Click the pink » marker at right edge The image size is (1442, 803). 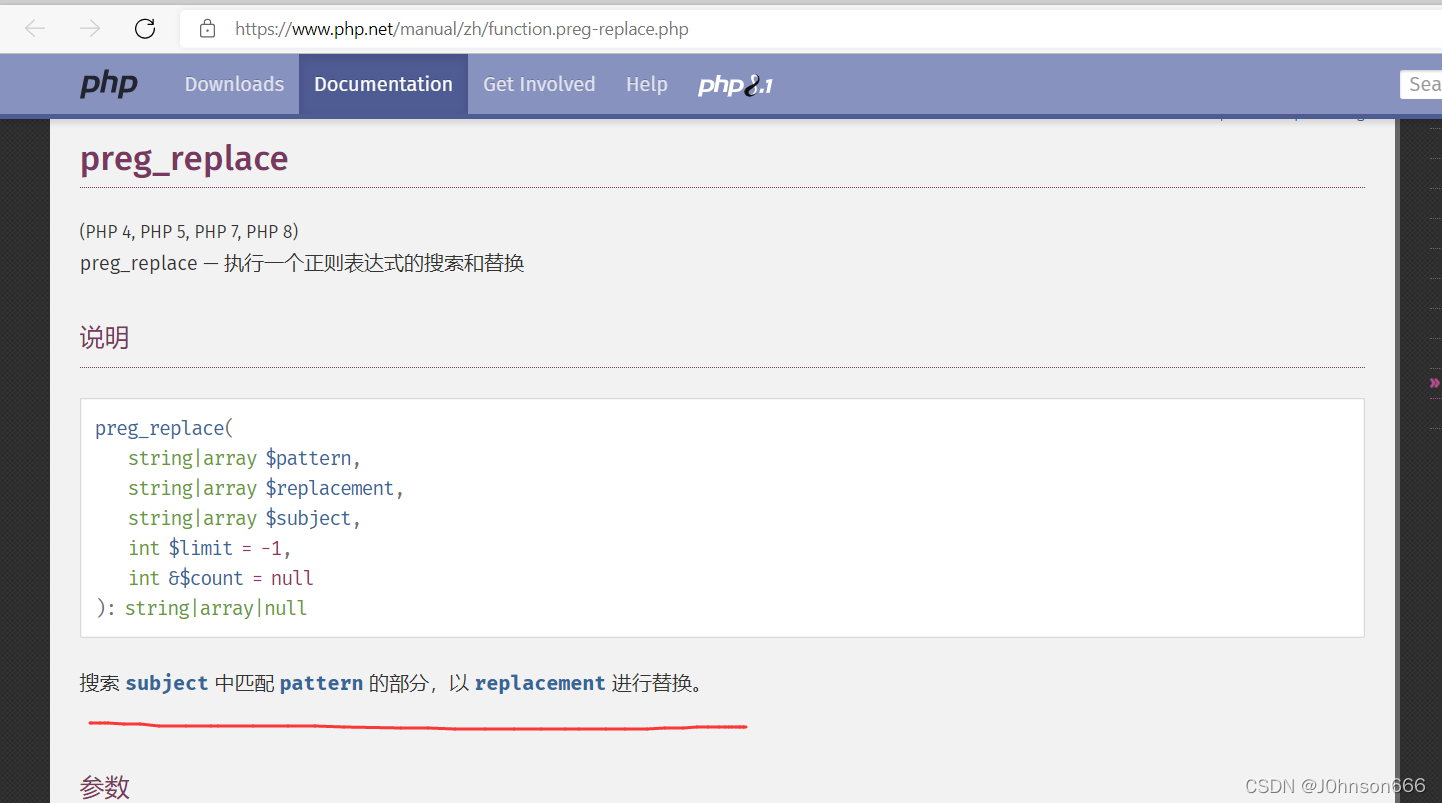coord(1435,382)
